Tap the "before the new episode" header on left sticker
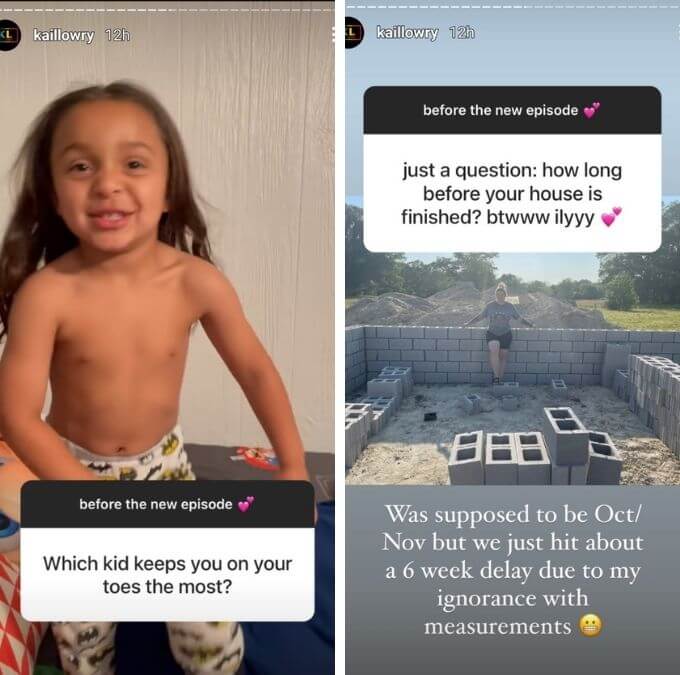This screenshot has height=675, width=680. coord(167,504)
